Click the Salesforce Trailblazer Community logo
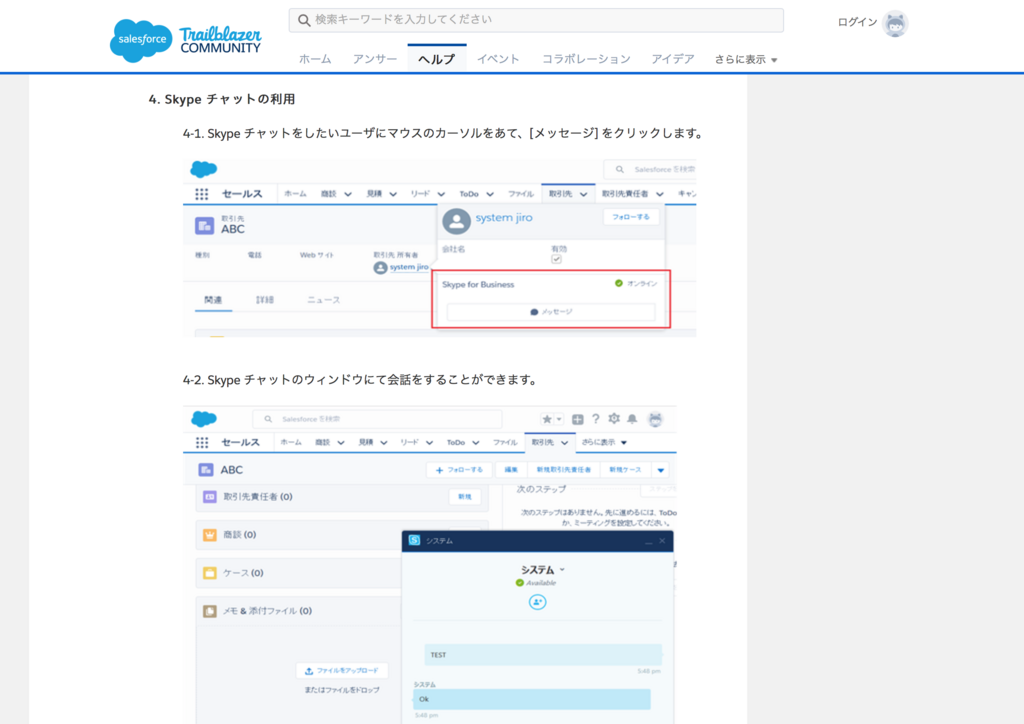The image size is (1024, 724). point(185,40)
